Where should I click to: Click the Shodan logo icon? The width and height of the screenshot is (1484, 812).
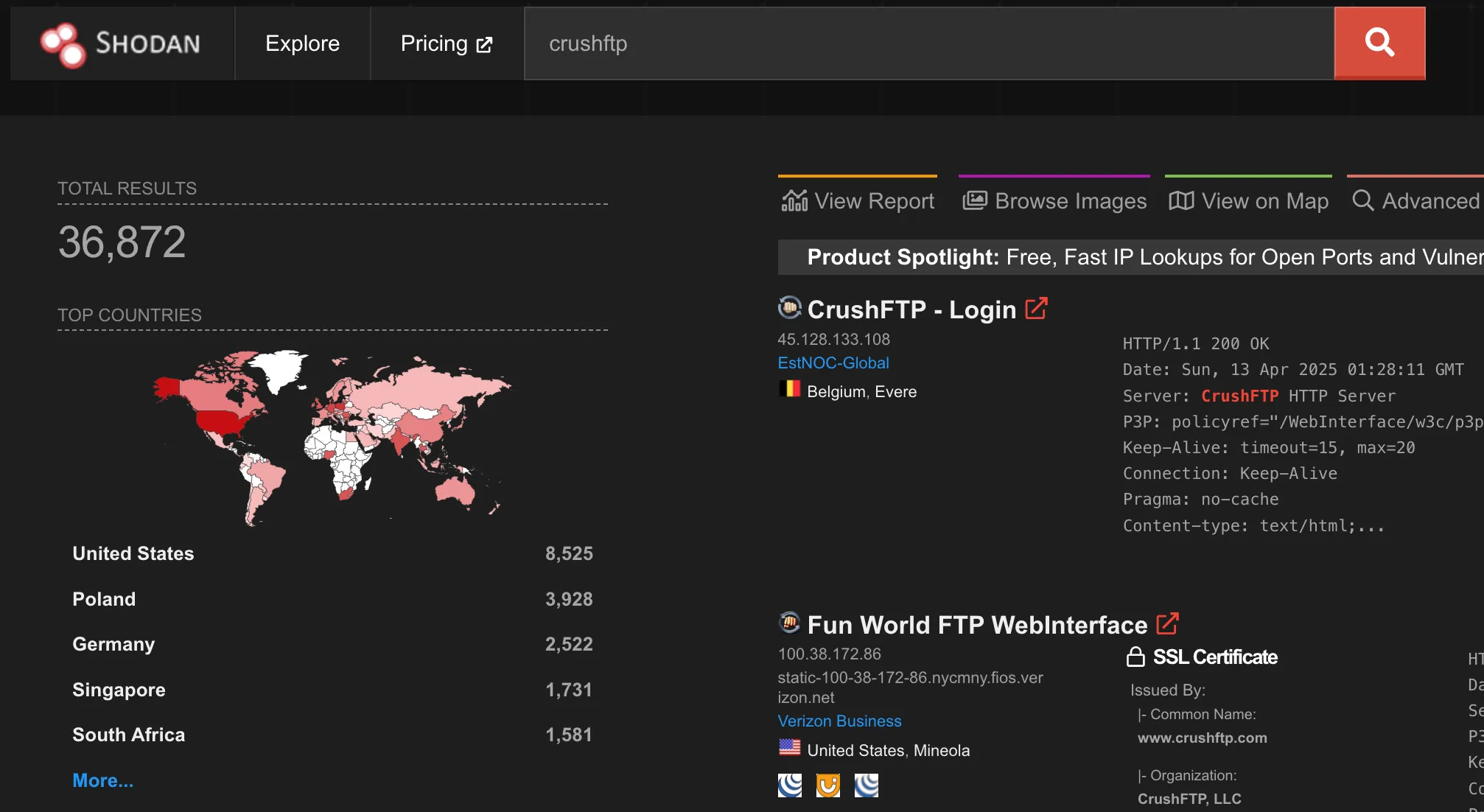[63, 44]
